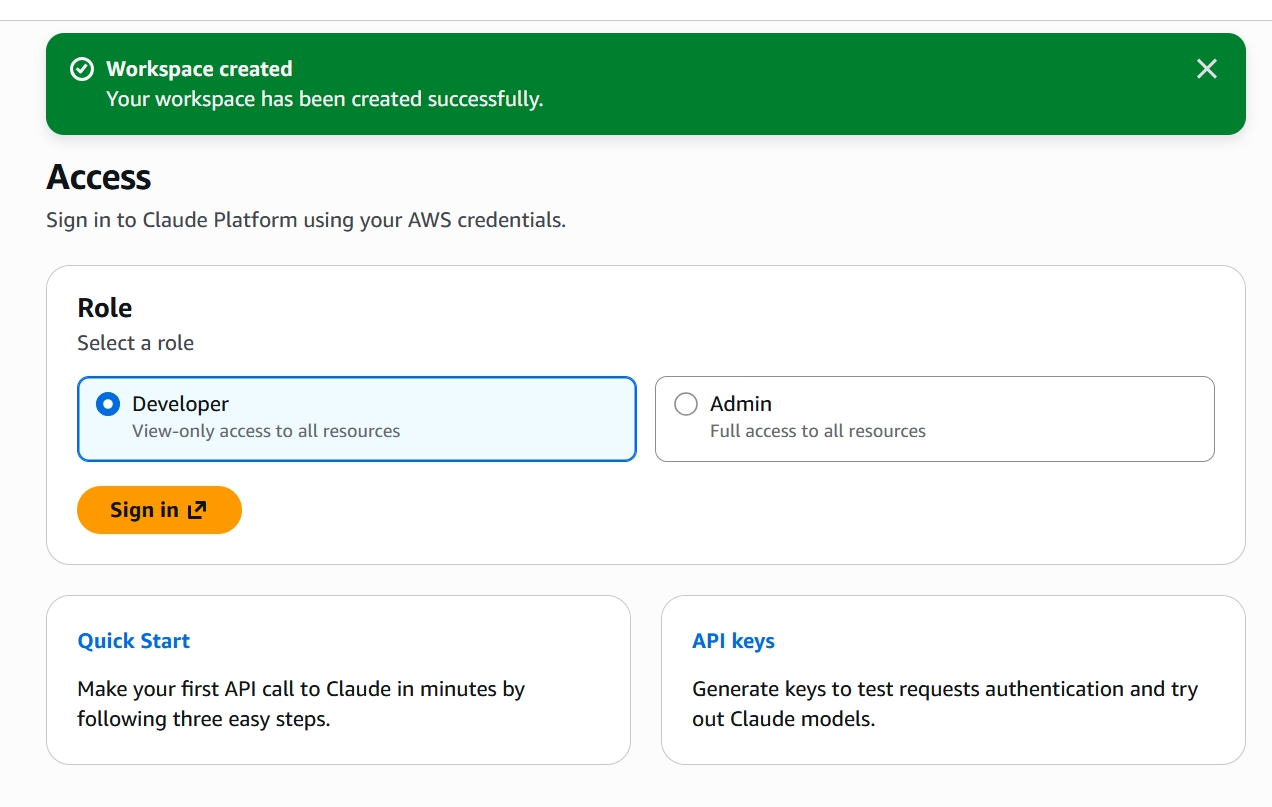Click the success checkmark icon in the banner
1272x807 pixels.
coord(82,69)
